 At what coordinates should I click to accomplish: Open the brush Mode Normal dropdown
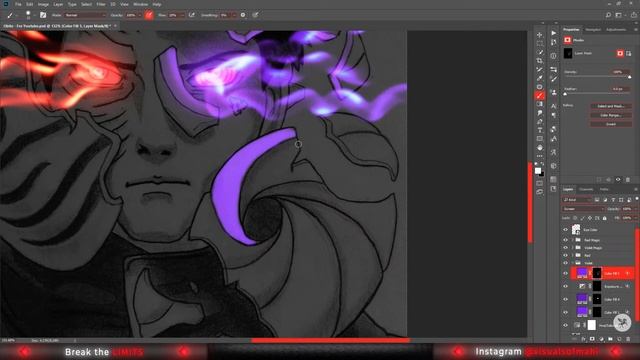coord(85,15)
